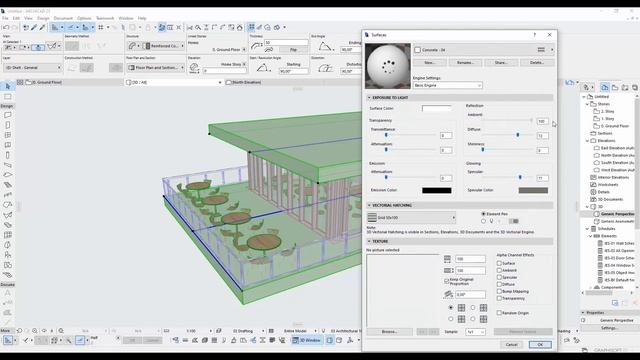Click Cancel in the Surfaces dialog
This screenshot has height=360, width=640.
tap(511, 345)
